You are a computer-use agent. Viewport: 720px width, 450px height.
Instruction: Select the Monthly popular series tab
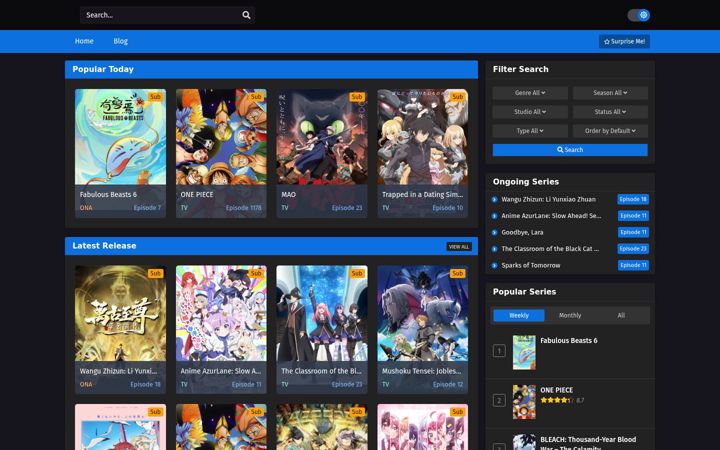point(570,315)
